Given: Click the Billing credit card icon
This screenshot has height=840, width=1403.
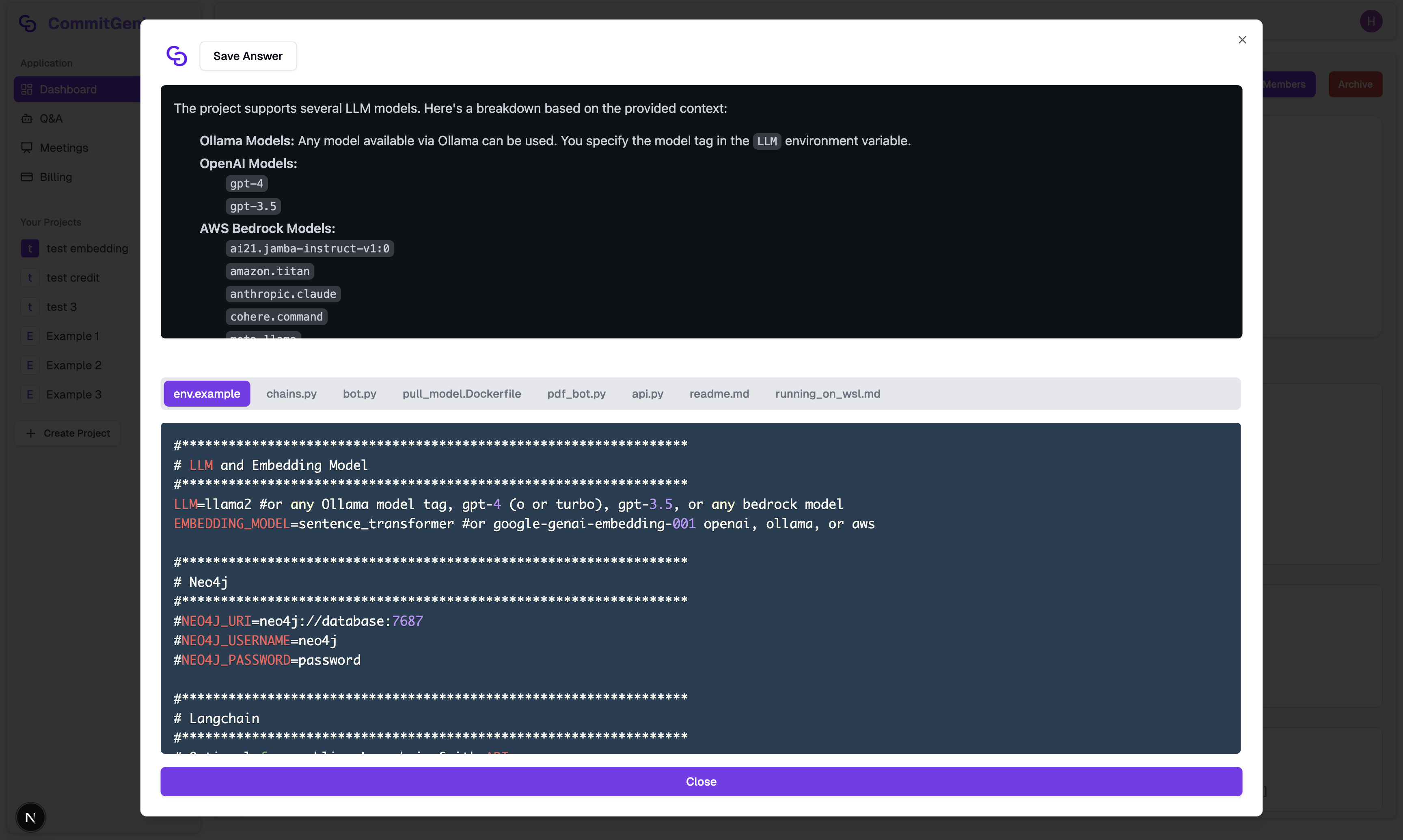Looking at the screenshot, I should coord(27,177).
